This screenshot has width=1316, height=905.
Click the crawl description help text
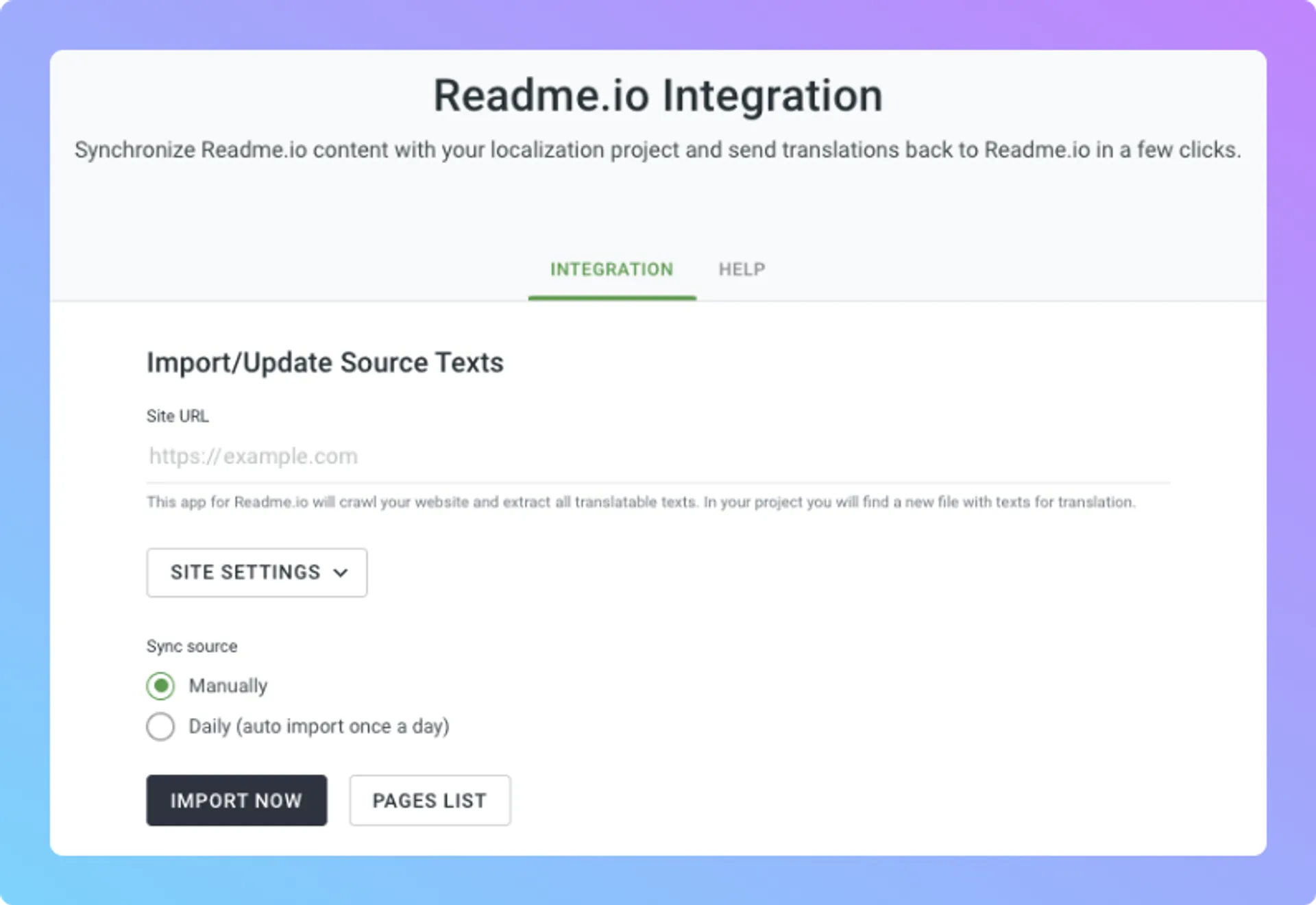pyautogui.click(x=641, y=502)
